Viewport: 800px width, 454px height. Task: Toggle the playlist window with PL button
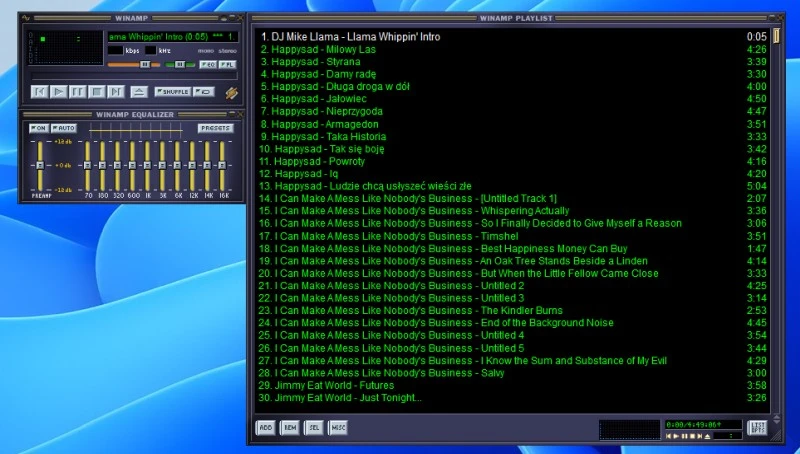pos(227,65)
